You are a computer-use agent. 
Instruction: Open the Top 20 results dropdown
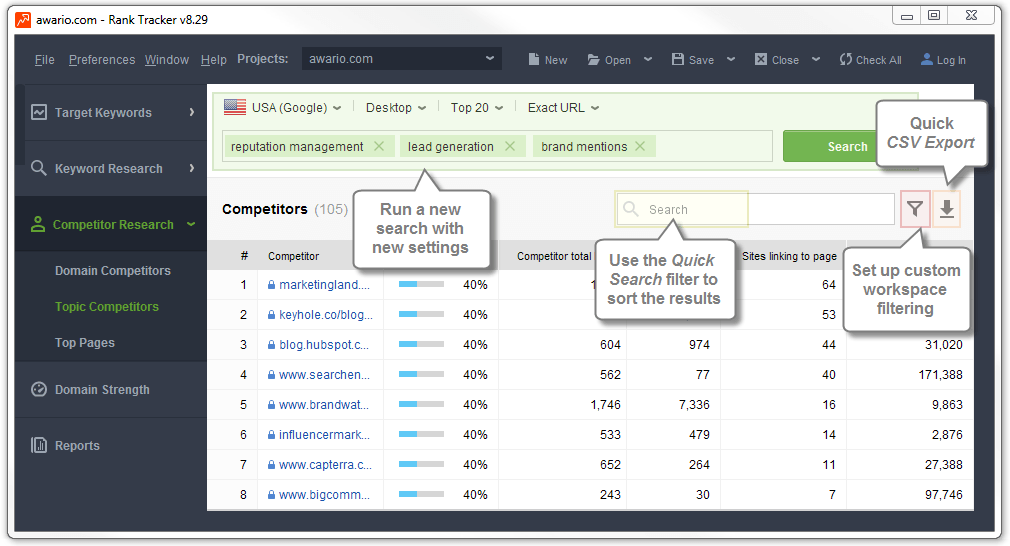[477, 108]
